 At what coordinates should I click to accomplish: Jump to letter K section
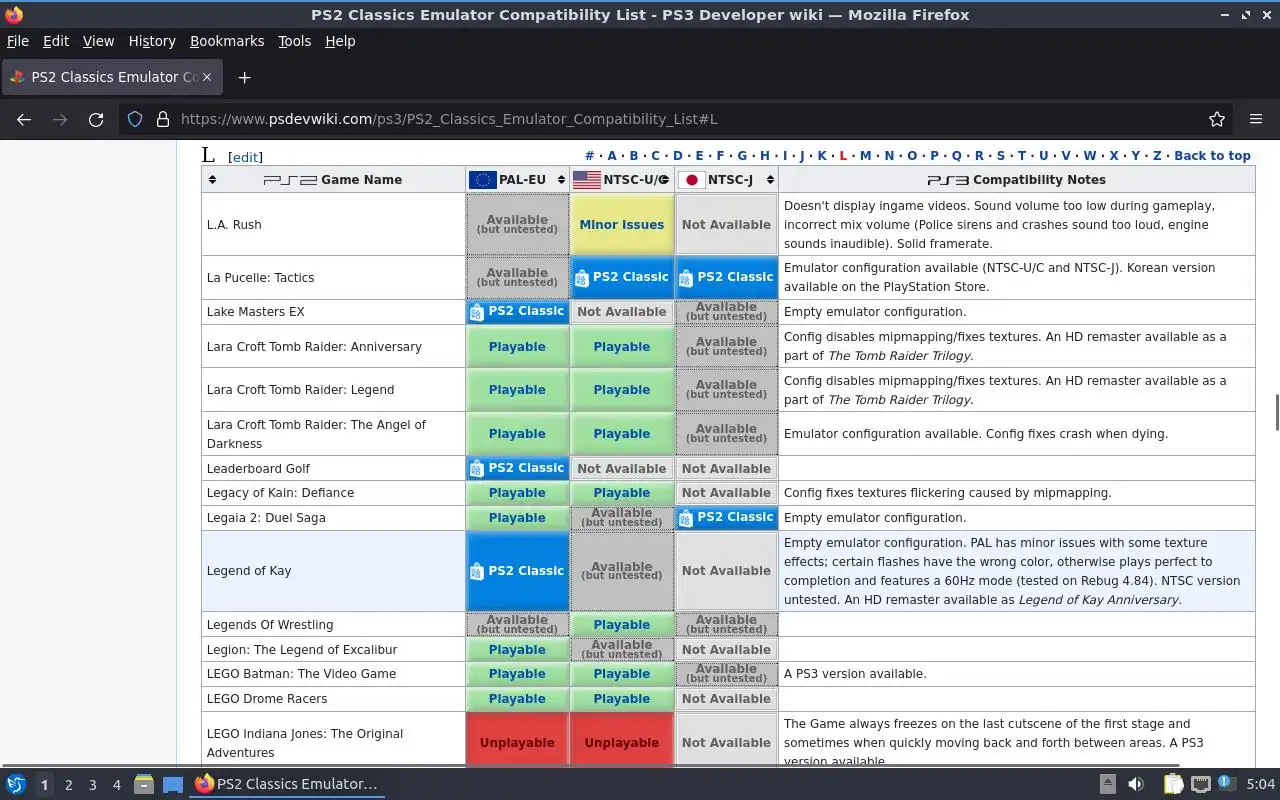(x=822, y=155)
